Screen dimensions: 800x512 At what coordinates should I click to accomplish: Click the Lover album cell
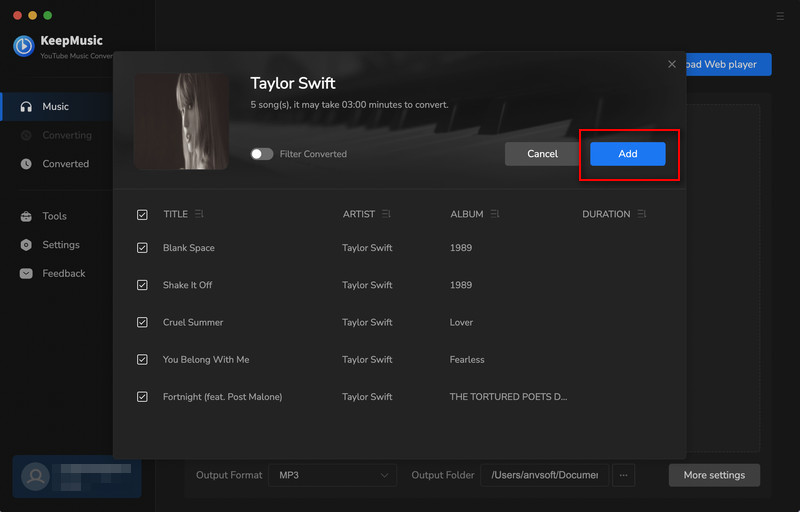point(461,322)
